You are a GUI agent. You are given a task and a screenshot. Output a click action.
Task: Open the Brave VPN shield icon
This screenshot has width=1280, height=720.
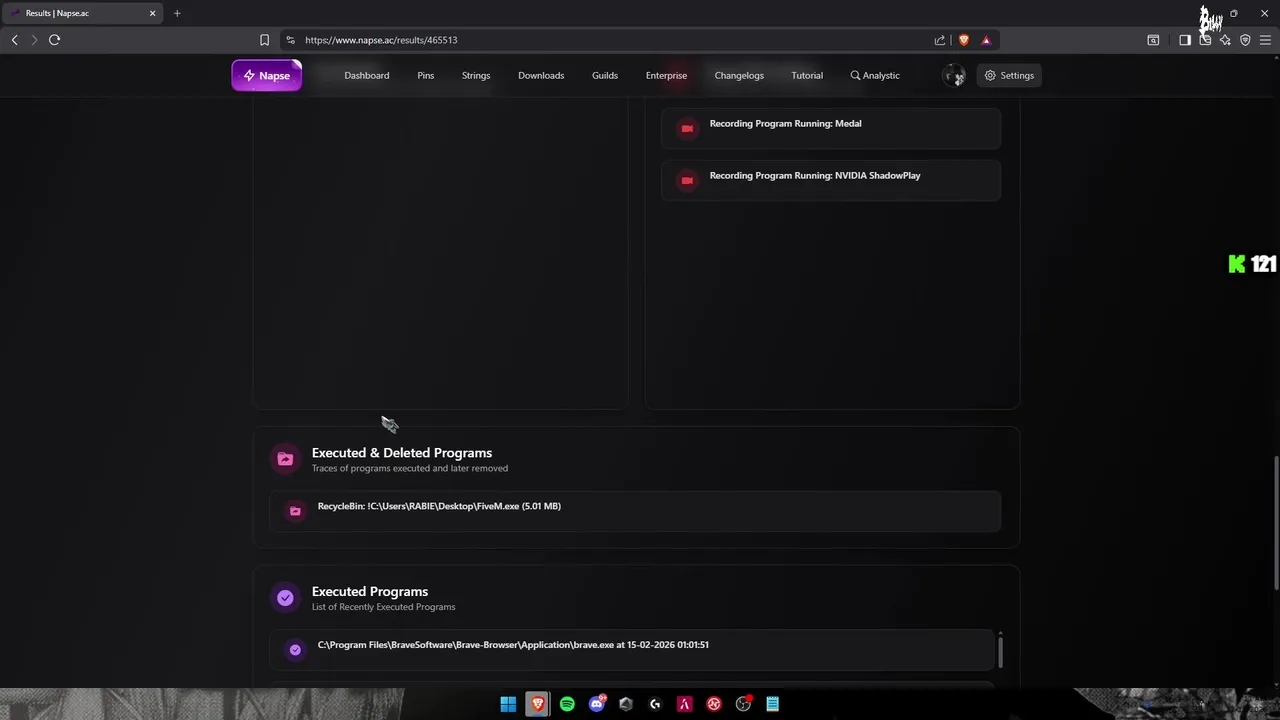point(1245,40)
